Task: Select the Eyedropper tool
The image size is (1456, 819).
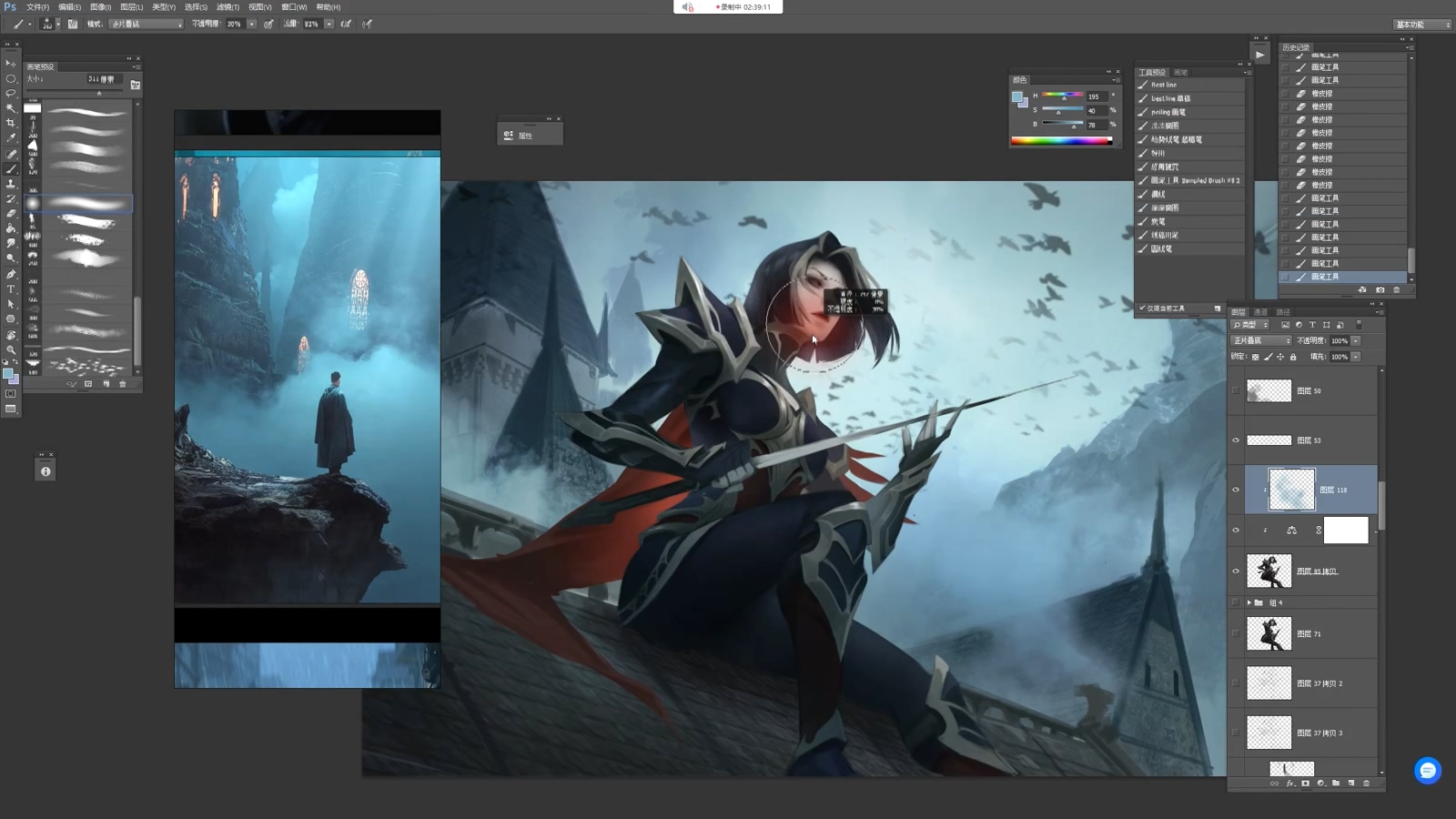Action: pyautogui.click(x=11, y=138)
